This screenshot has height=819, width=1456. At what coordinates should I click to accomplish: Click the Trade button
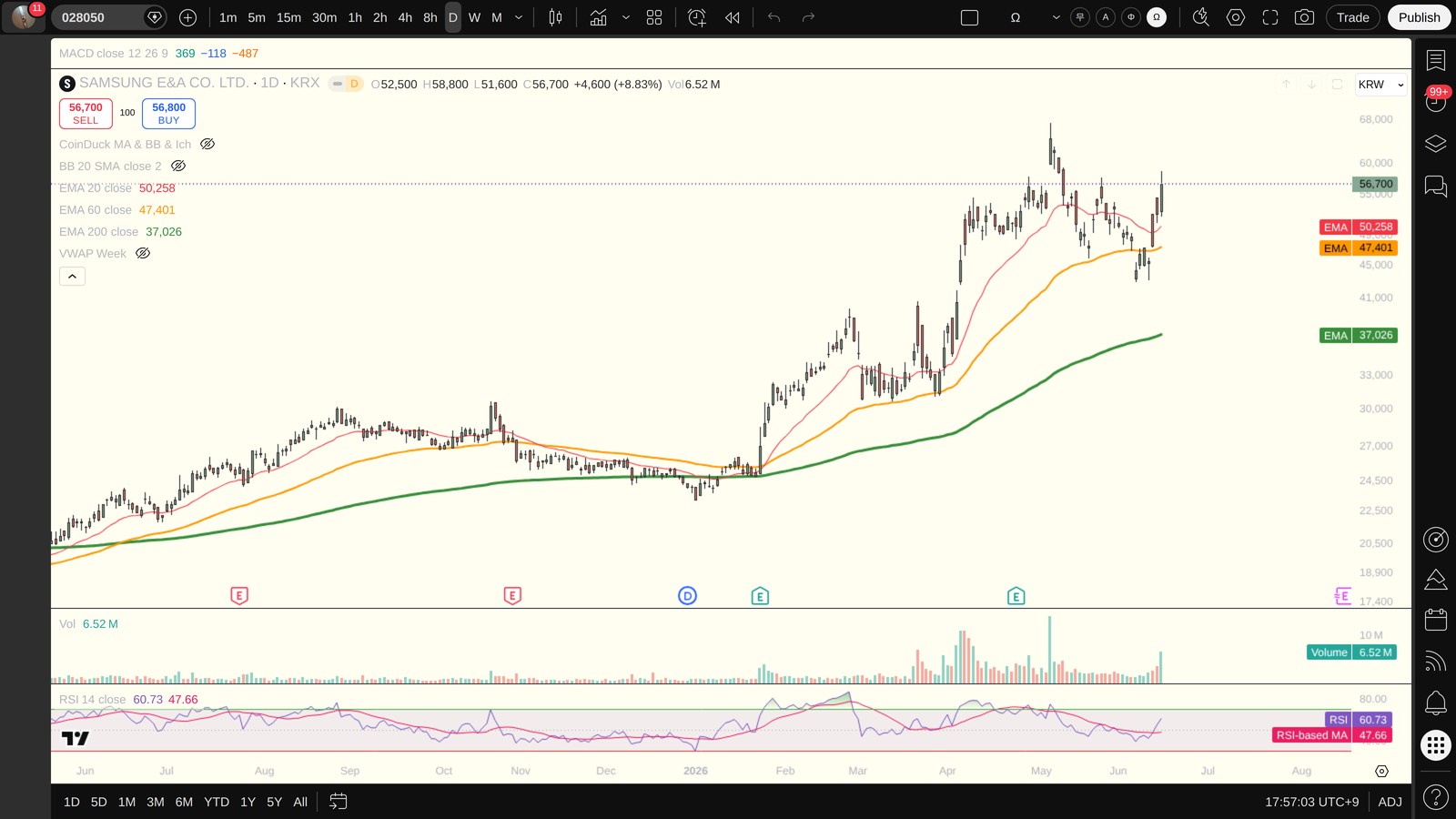click(1352, 17)
